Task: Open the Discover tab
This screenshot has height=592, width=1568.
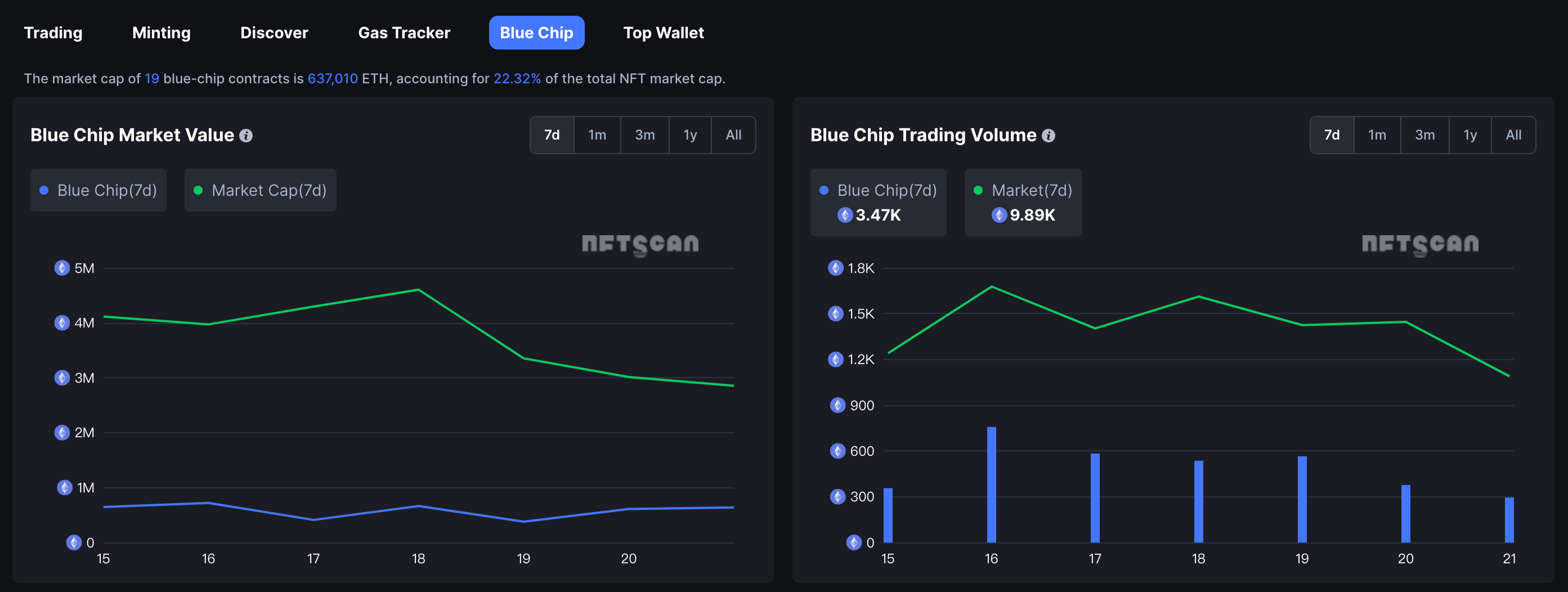Action: (274, 33)
